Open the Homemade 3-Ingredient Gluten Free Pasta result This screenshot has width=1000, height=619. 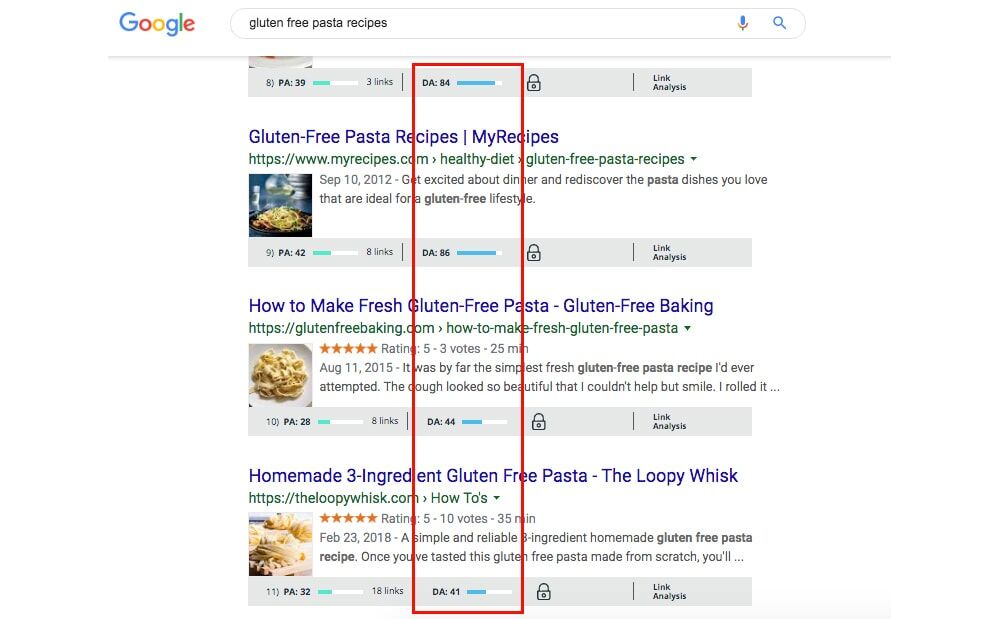(493, 476)
